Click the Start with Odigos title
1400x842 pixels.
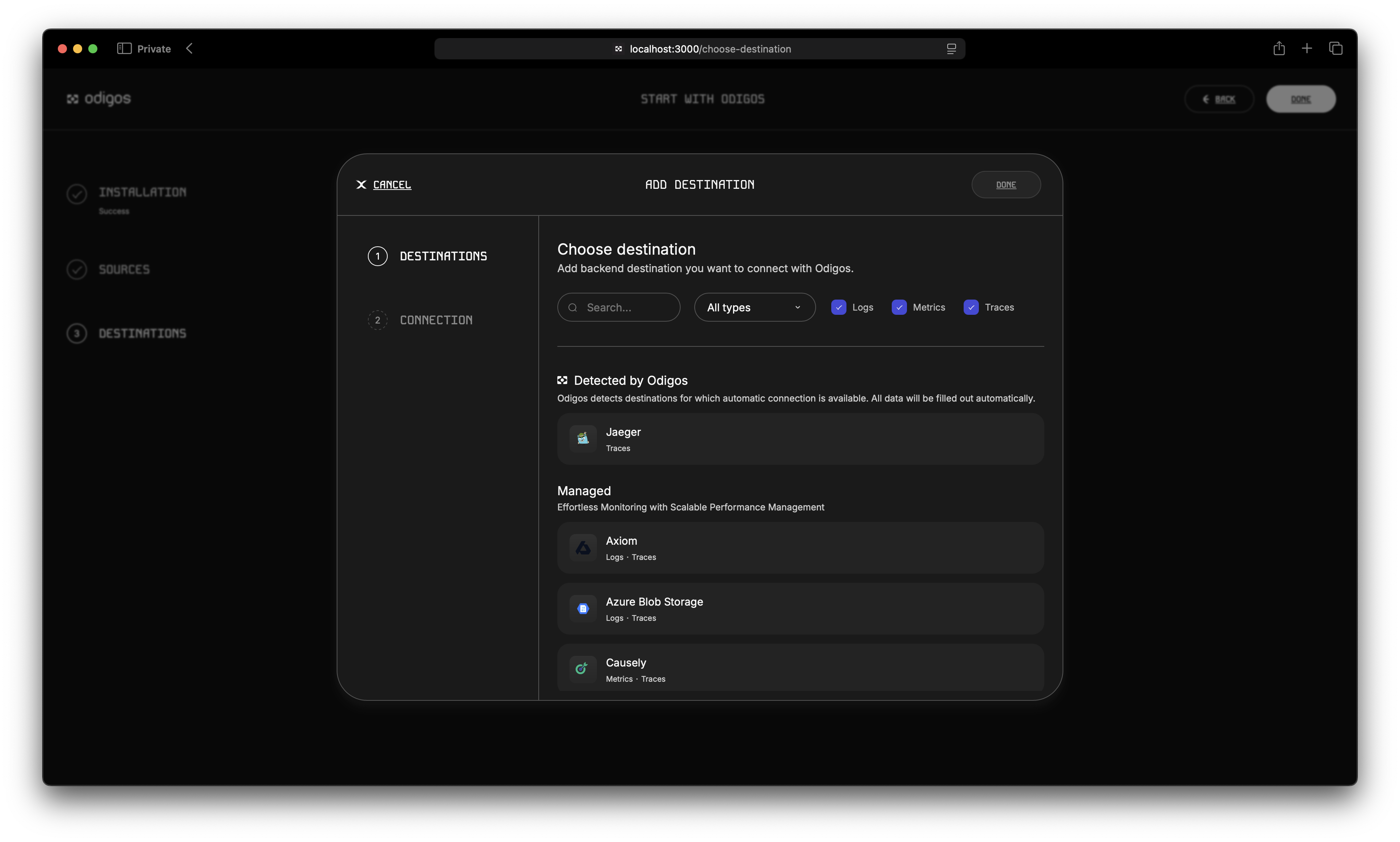[702, 99]
